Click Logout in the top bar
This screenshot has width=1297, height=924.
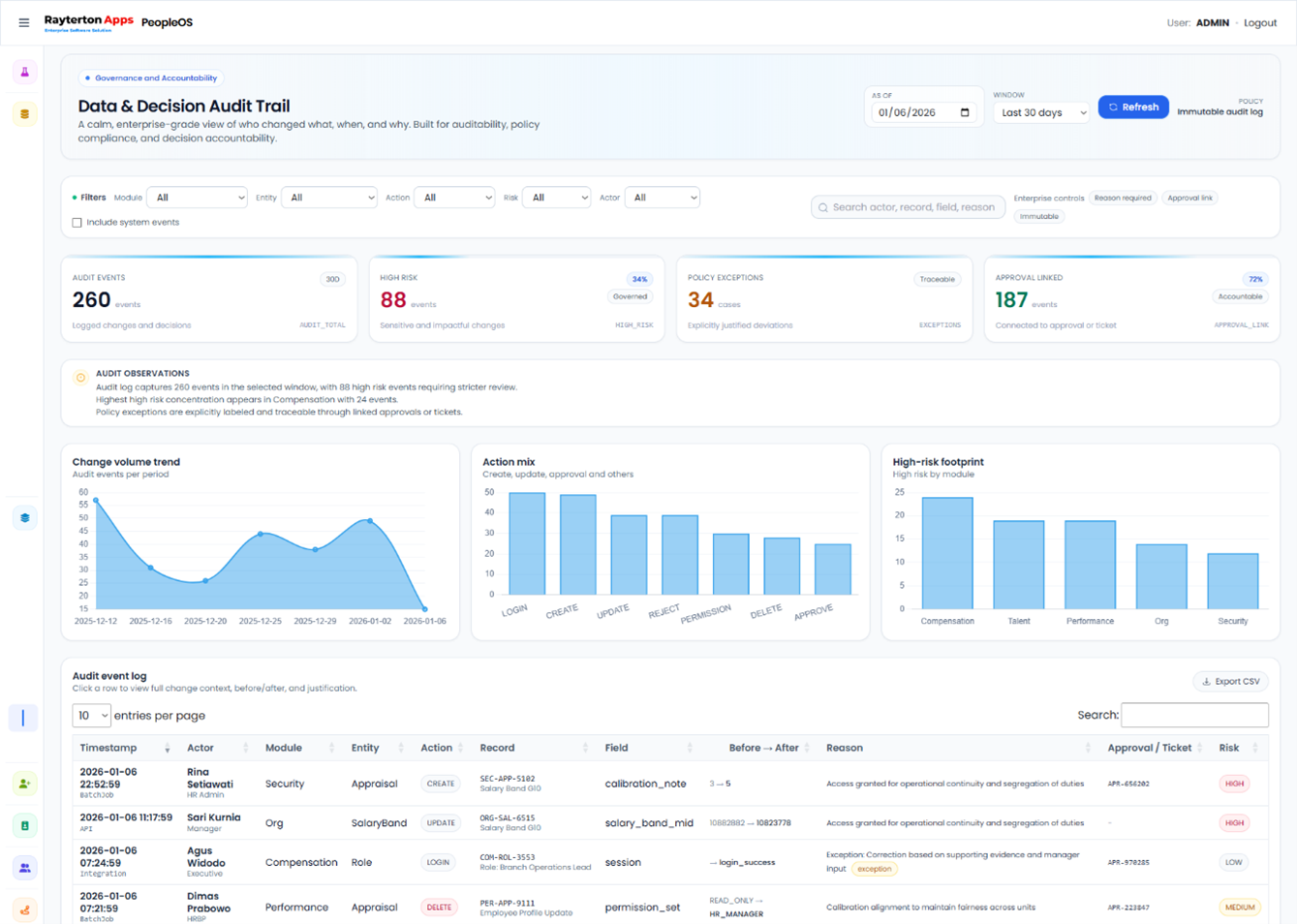1259,22
